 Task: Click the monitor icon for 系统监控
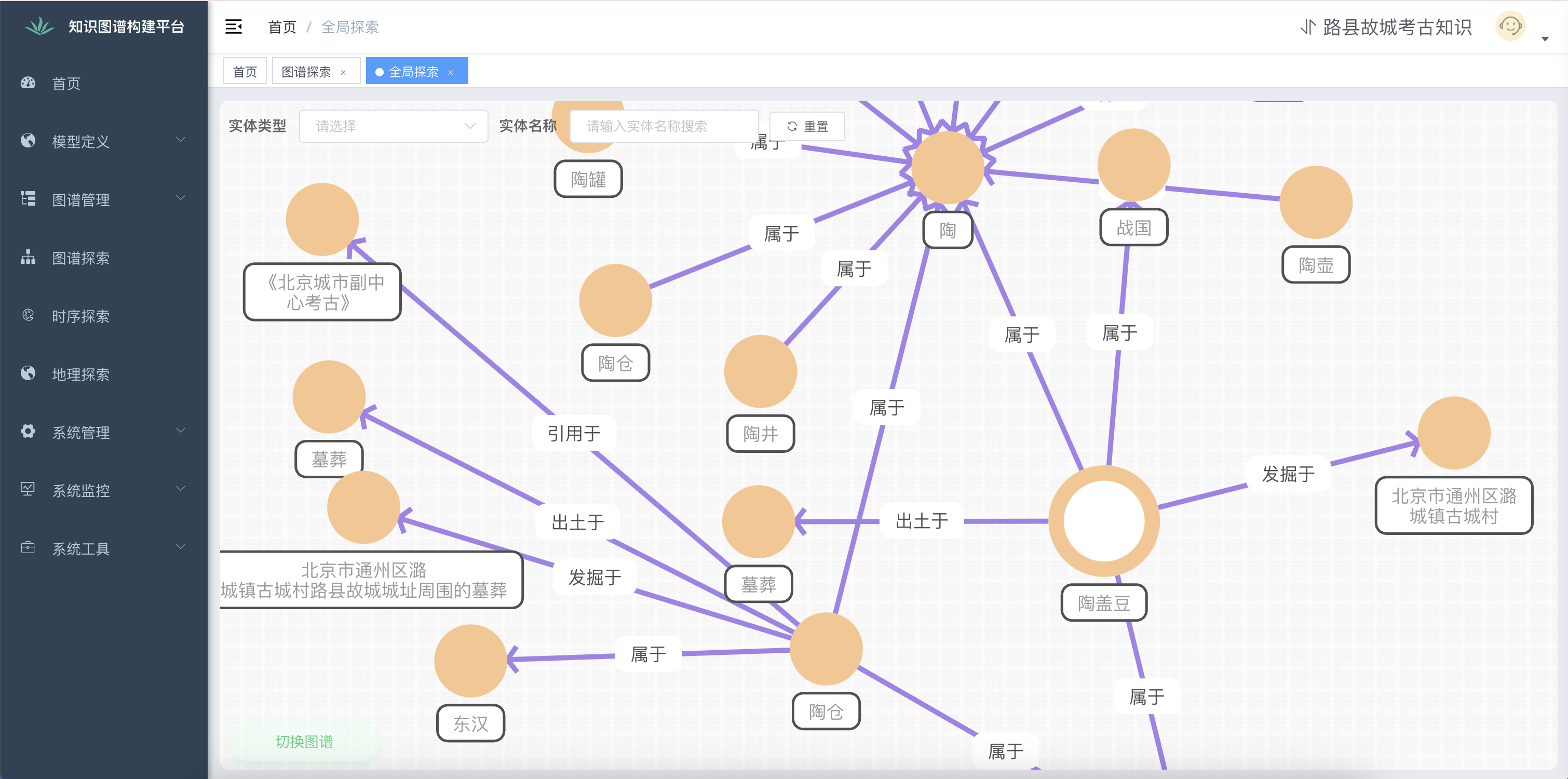[x=28, y=489]
